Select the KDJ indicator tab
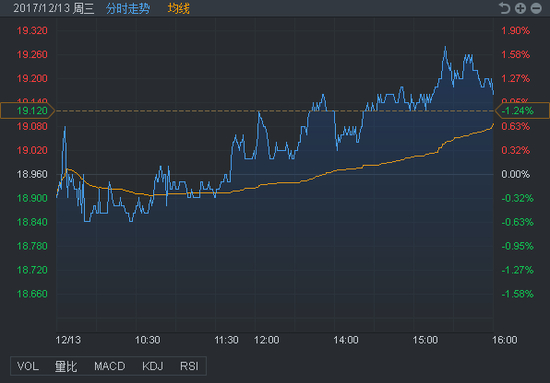The image size is (550, 383). pos(153,366)
